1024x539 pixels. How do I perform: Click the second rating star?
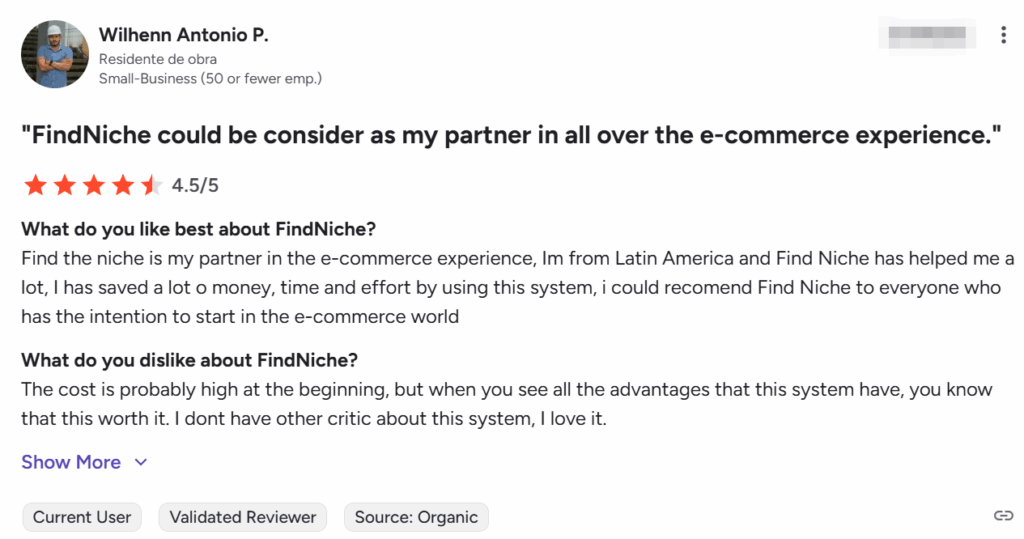[x=64, y=185]
